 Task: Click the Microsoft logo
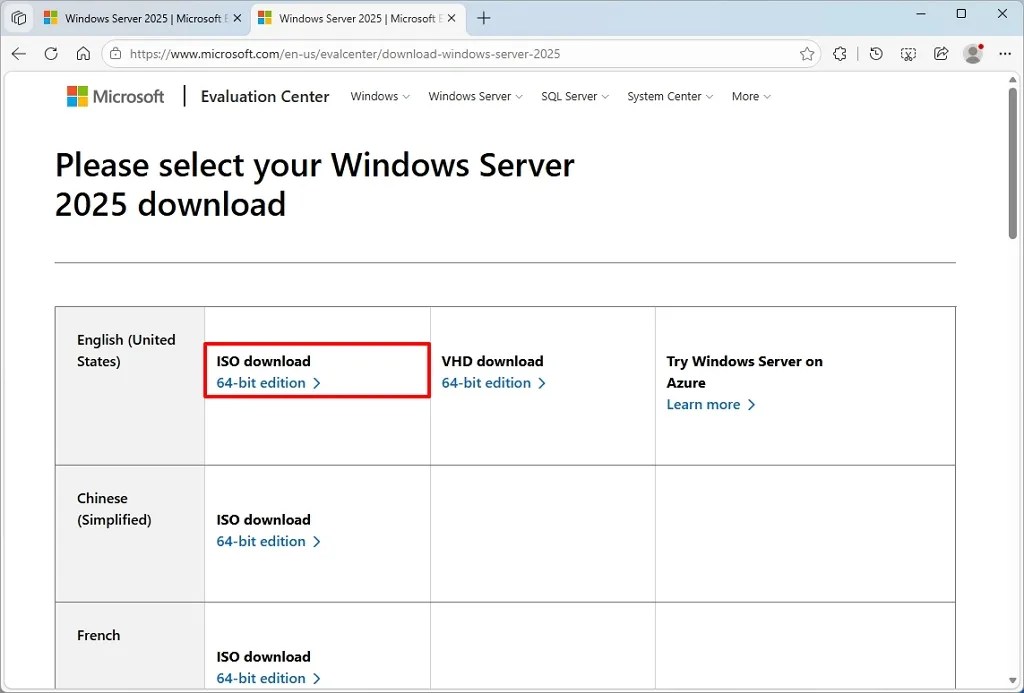click(x=116, y=97)
